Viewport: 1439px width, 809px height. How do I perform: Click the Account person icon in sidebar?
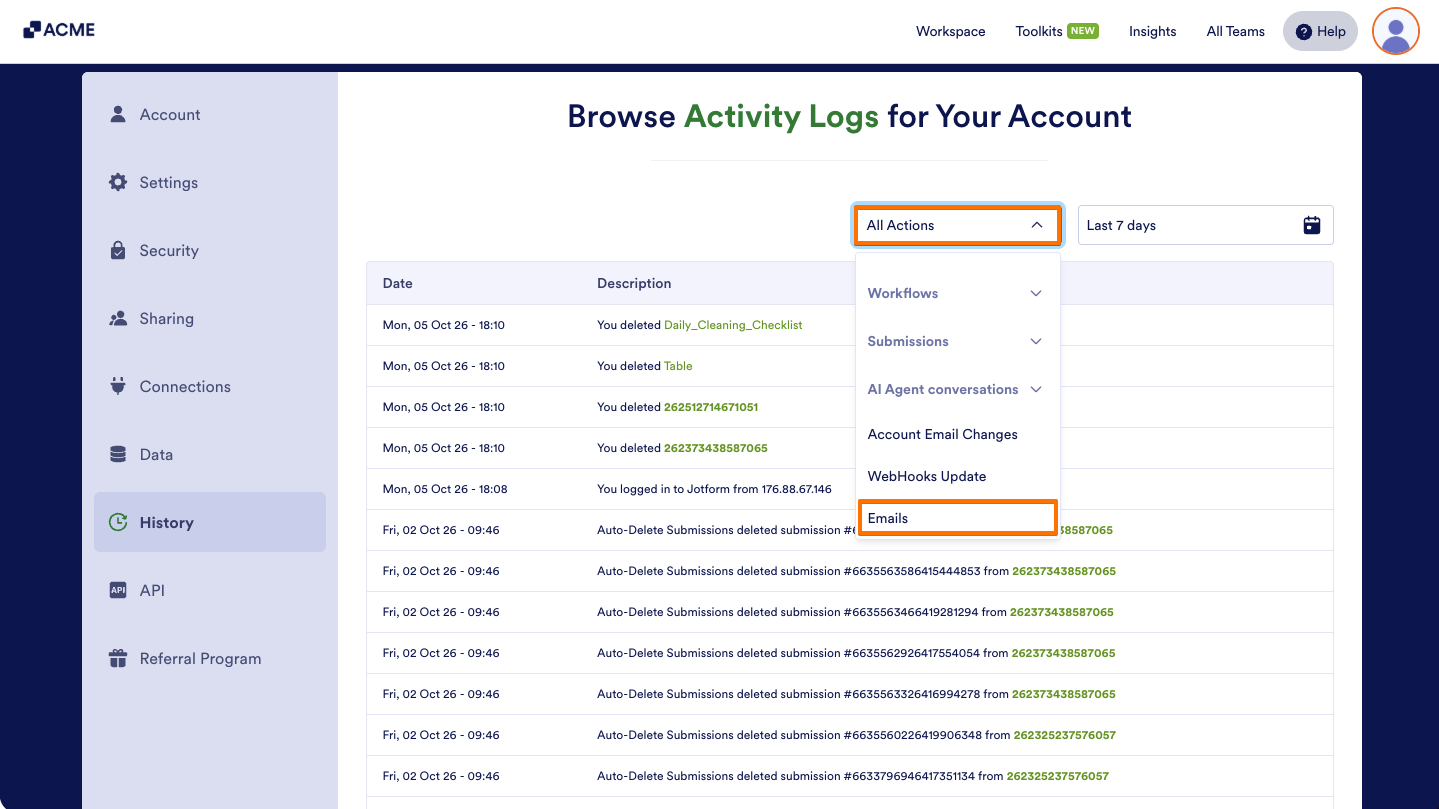(x=118, y=114)
